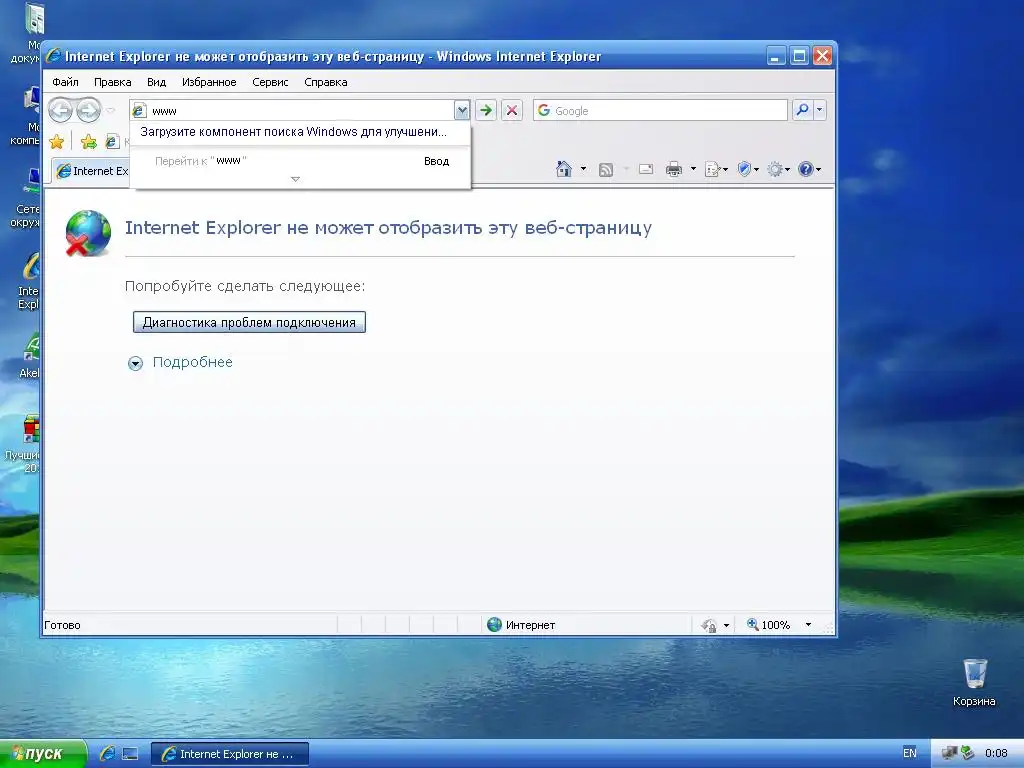This screenshot has height=768, width=1024.
Task: Open the zoom level dropdown arrow
Action: click(808, 625)
